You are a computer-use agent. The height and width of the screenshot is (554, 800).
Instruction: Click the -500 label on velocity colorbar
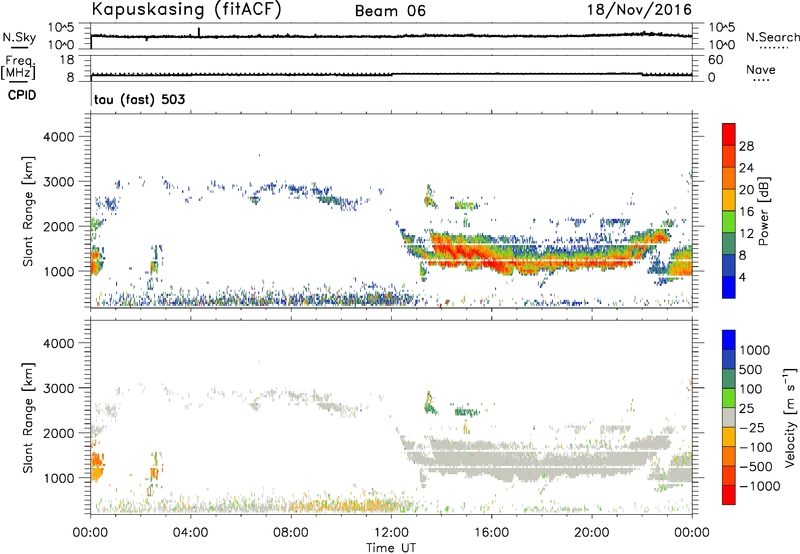[x=756, y=466]
